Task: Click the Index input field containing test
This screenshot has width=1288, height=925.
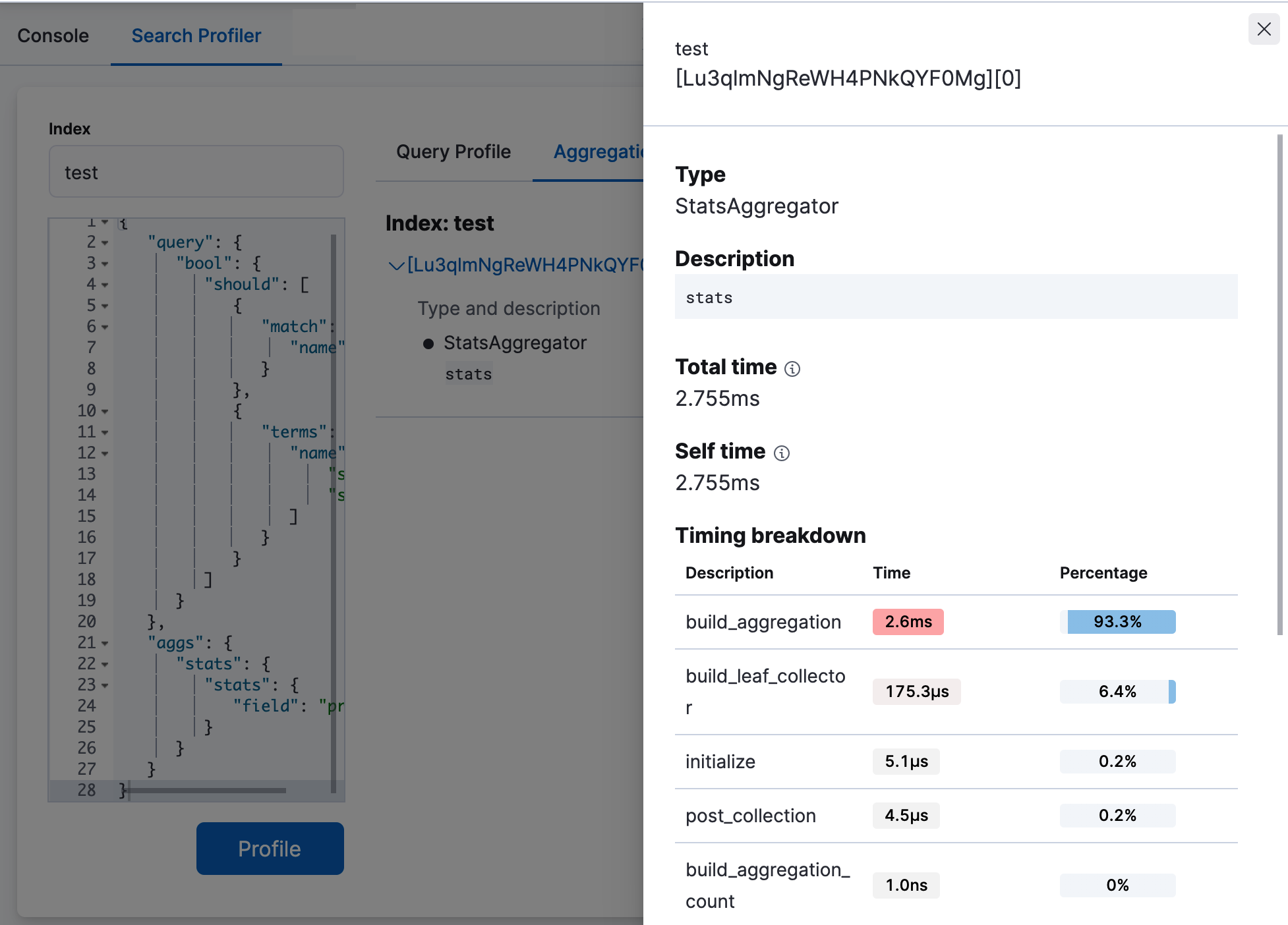Action: pyautogui.click(x=196, y=173)
